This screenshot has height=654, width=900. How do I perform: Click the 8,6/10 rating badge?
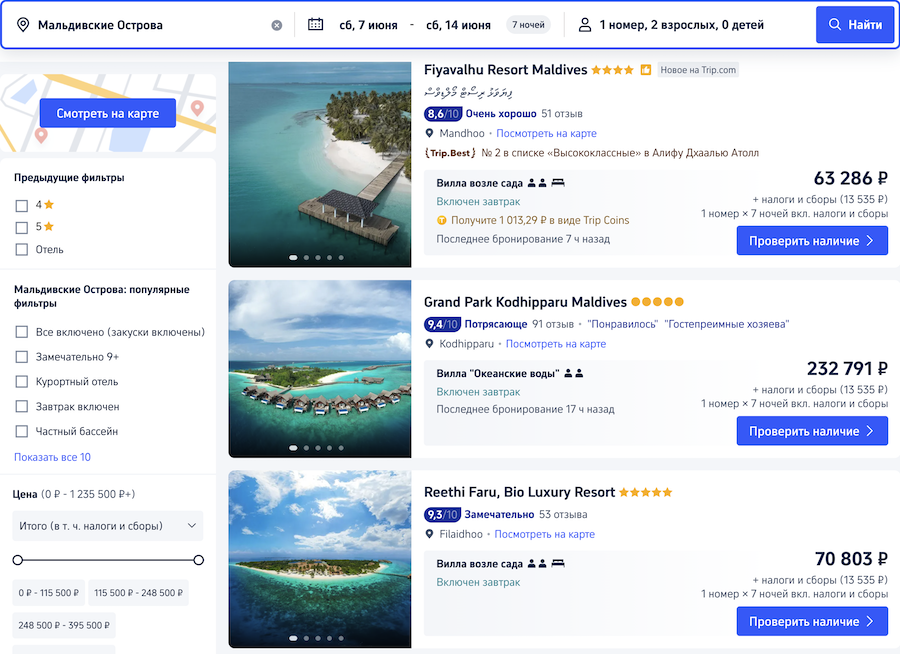442,114
